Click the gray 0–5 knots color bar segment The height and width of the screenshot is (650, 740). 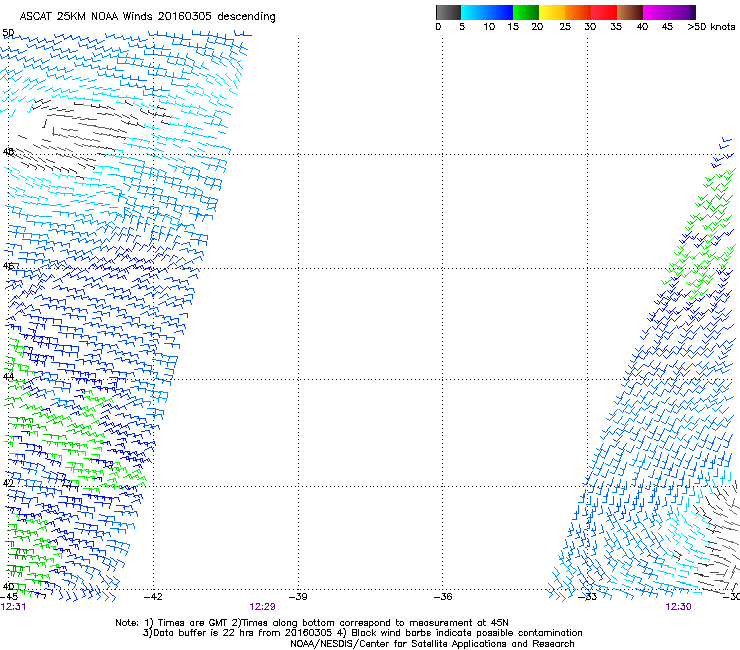[x=448, y=12]
